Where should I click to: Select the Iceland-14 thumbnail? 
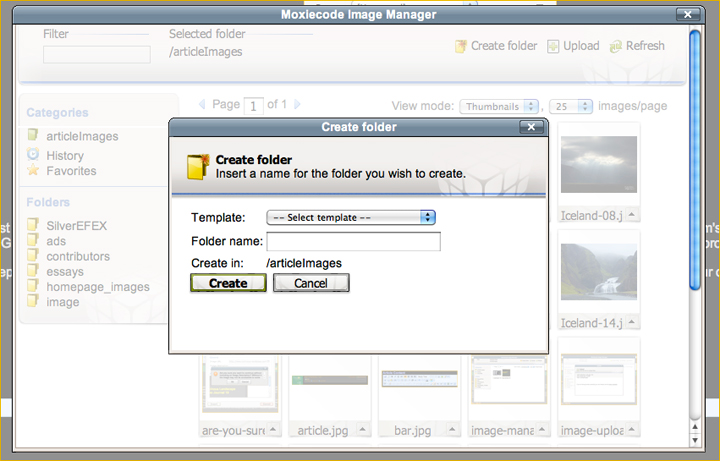[599, 272]
